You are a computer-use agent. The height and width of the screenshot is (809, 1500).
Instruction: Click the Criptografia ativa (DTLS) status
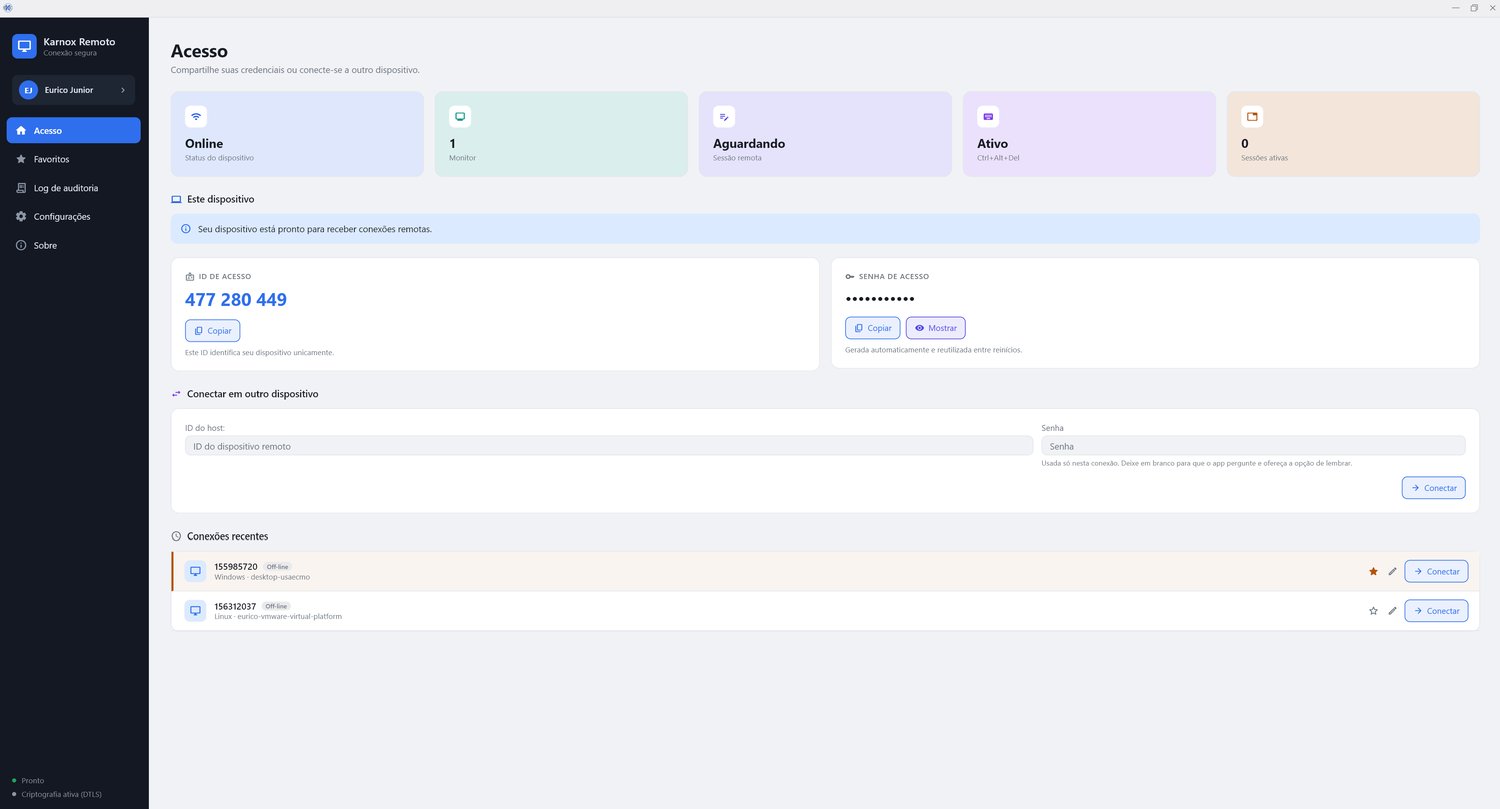coord(56,794)
